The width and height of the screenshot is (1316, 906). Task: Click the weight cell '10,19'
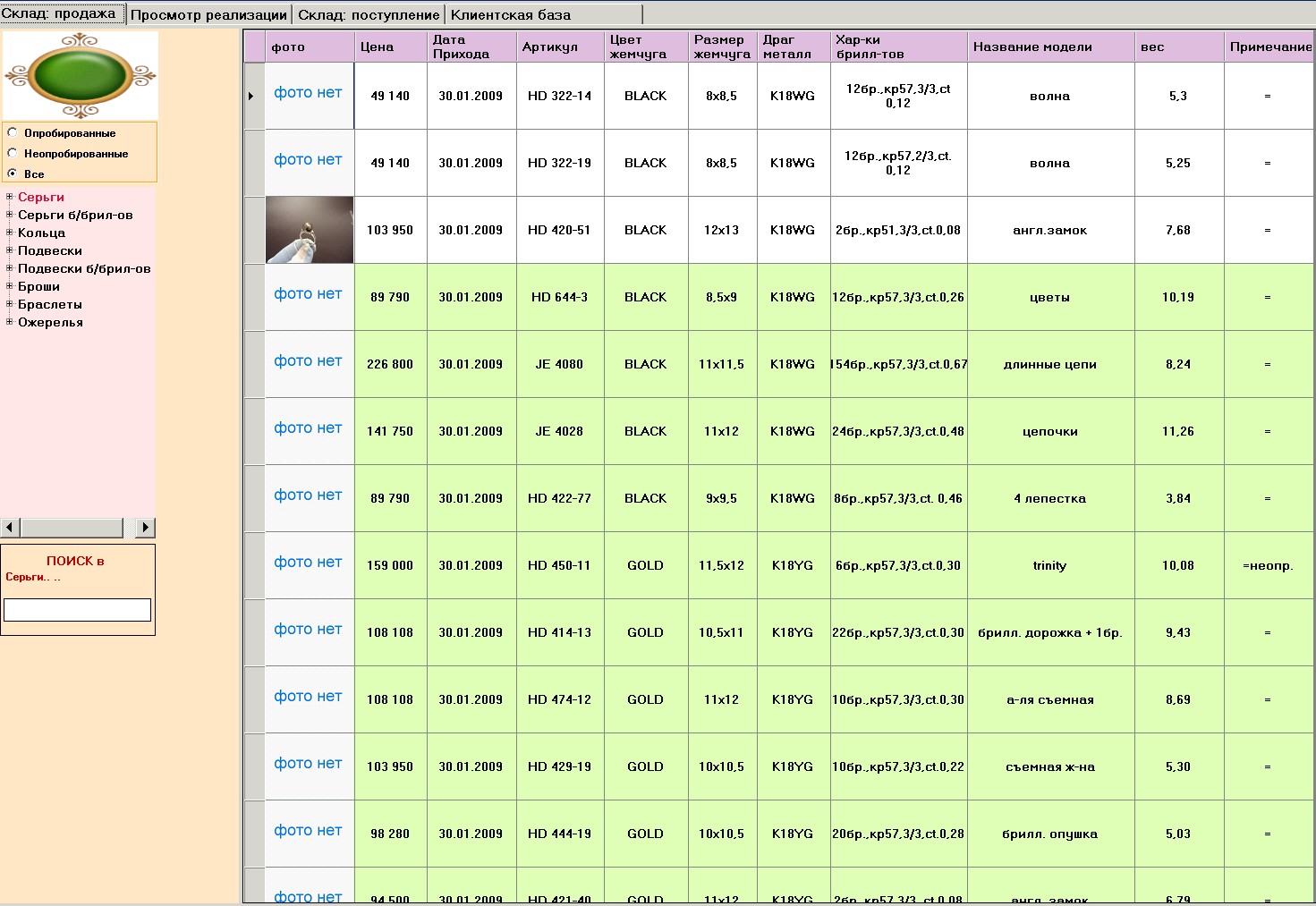click(x=1178, y=297)
